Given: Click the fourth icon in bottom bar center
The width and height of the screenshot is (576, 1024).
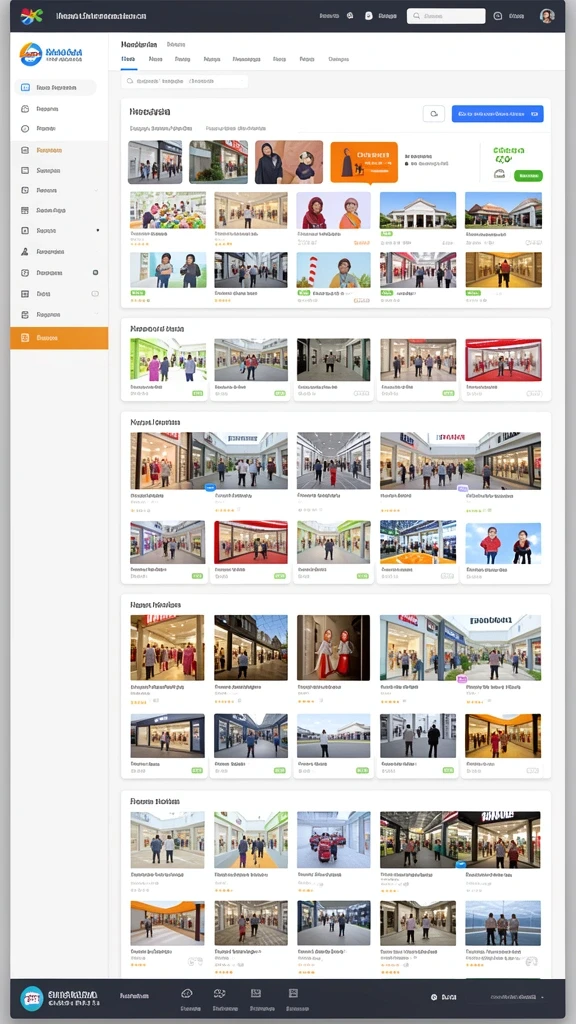Looking at the screenshot, I should pos(293,993).
